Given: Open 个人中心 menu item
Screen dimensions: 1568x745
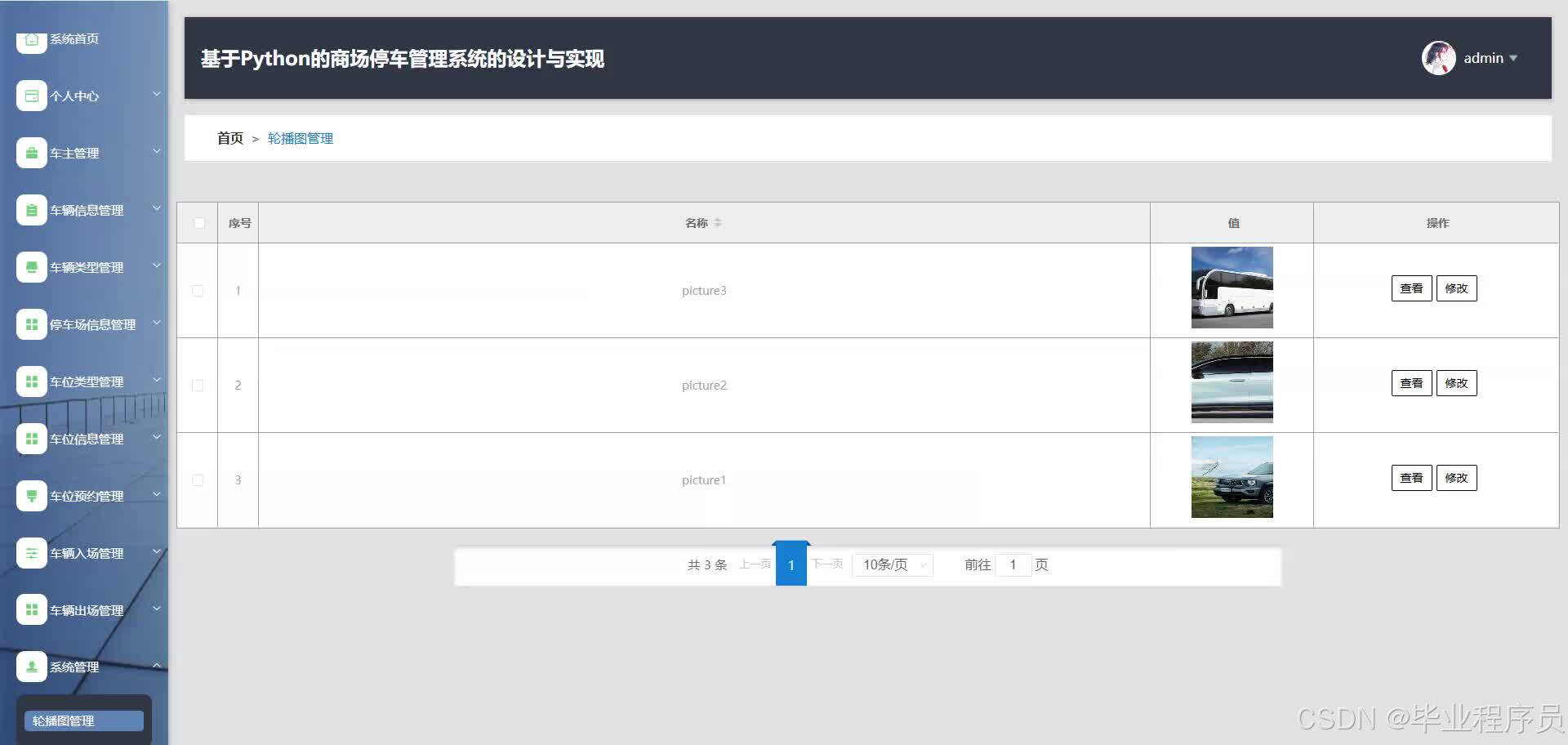Looking at the screenshot, I should pos(74,96).
